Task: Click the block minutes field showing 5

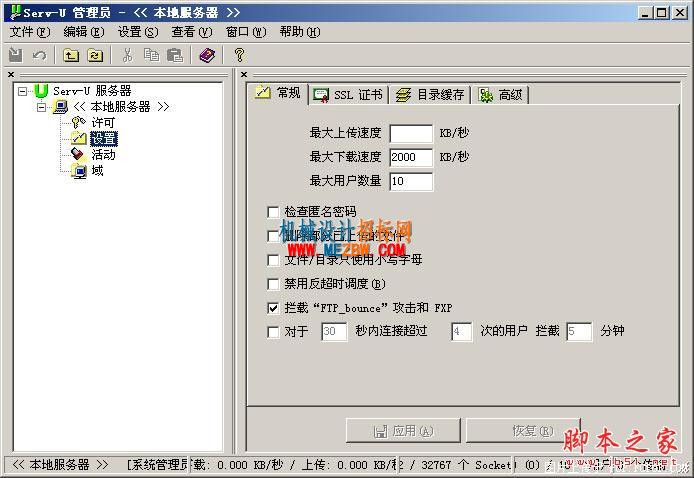Action: (x=579, y=332)
